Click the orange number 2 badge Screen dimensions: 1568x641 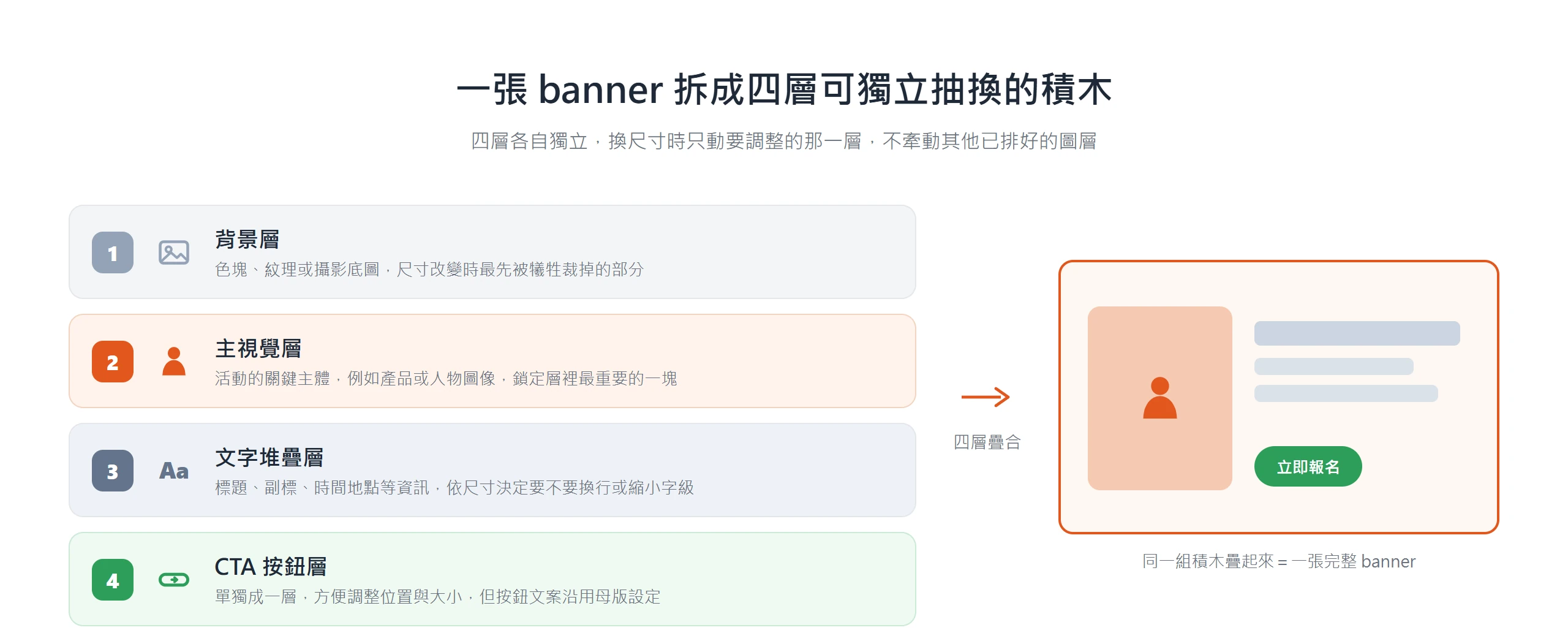(x=113, y=362)
